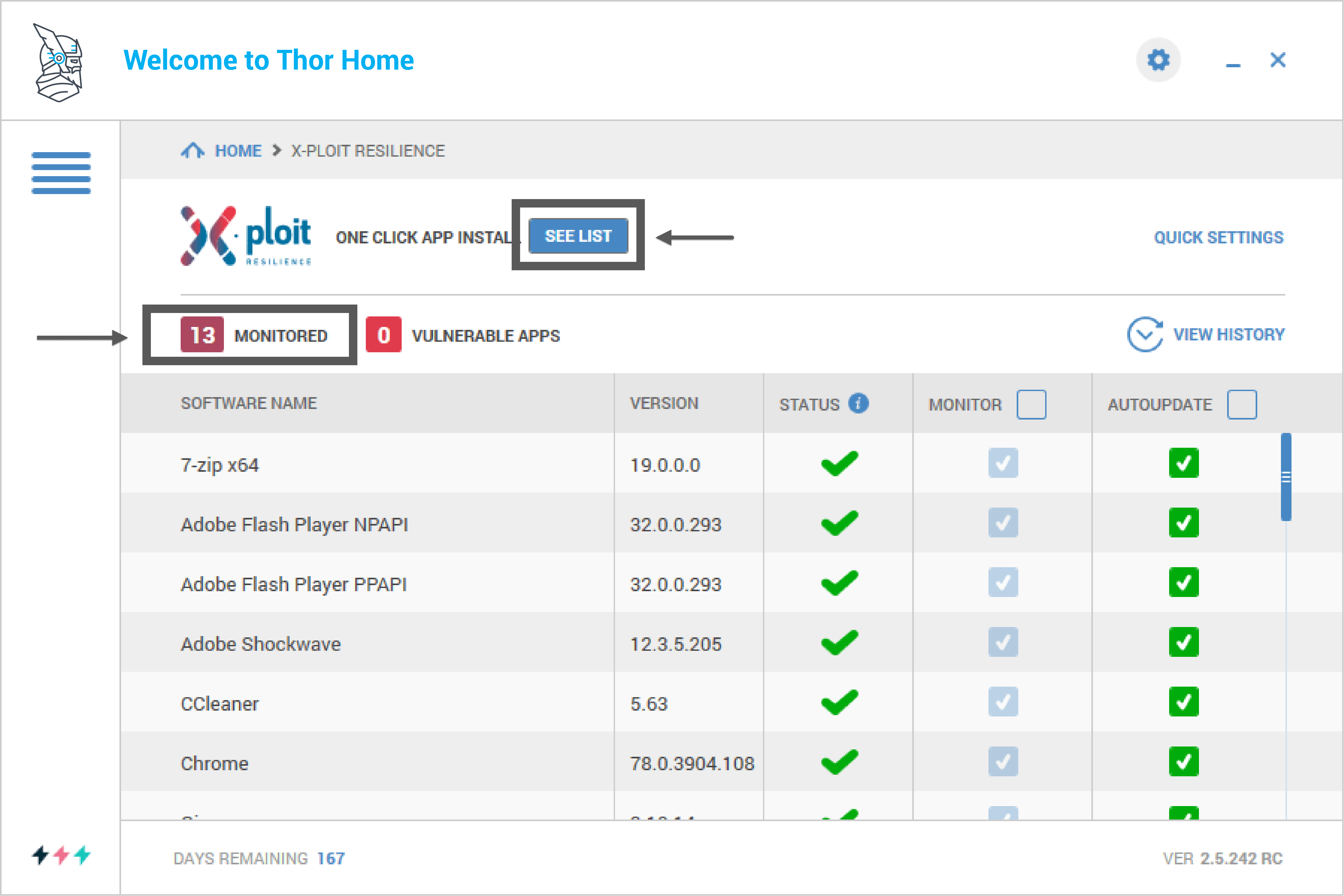
Task: Click the 0 vulnerable apps badge
Action: 383,335
